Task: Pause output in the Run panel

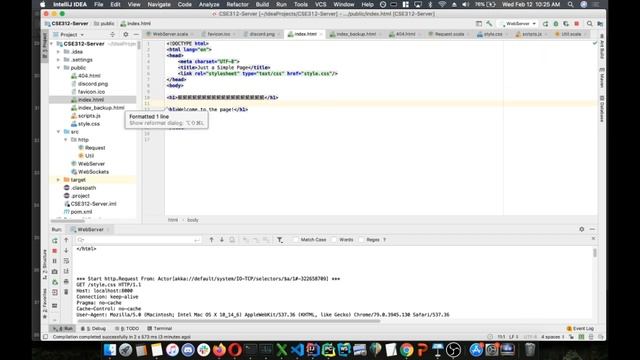Action: 55,261
